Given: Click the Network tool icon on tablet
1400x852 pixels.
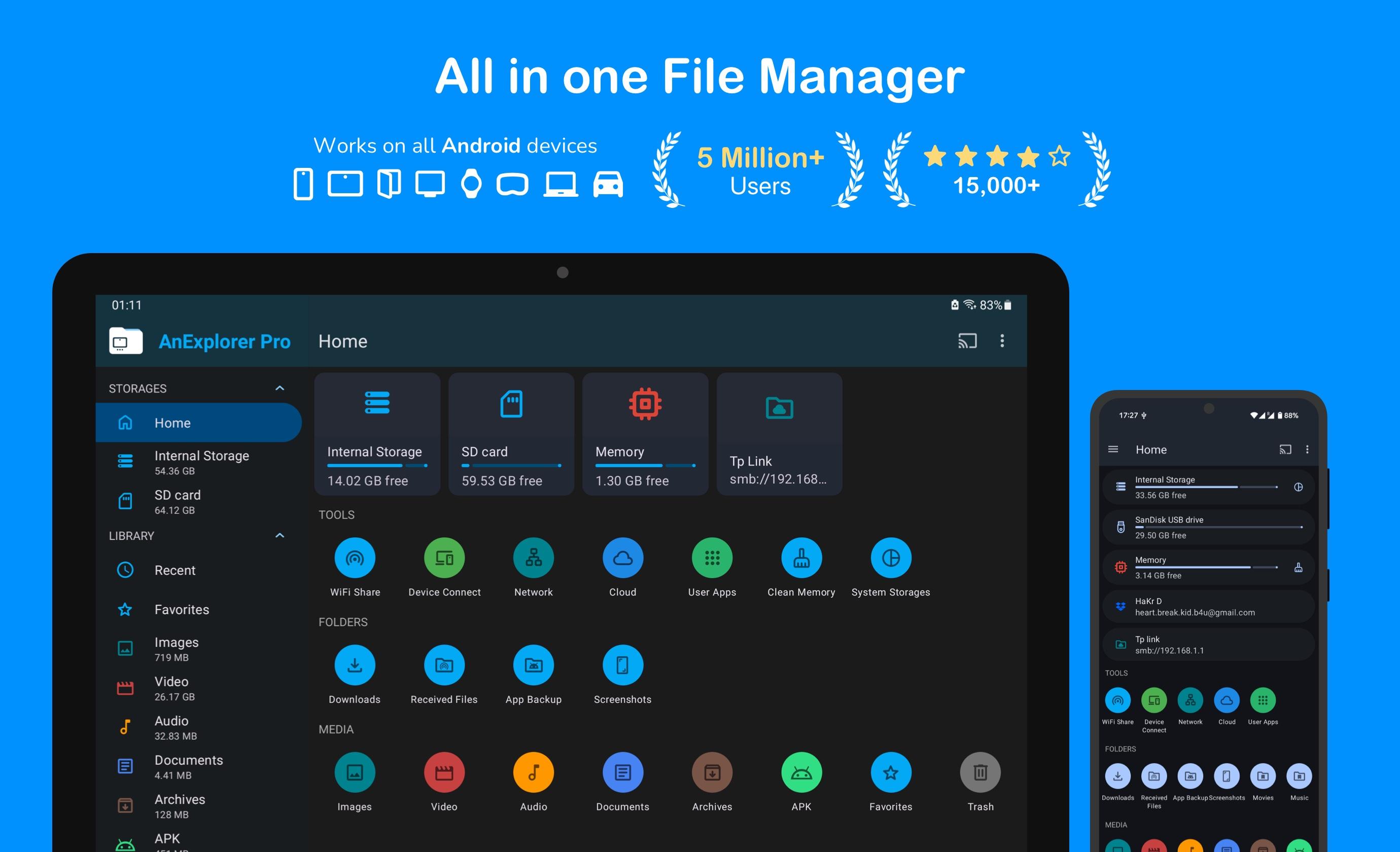Looking at the screenshot, I should 533,558.
